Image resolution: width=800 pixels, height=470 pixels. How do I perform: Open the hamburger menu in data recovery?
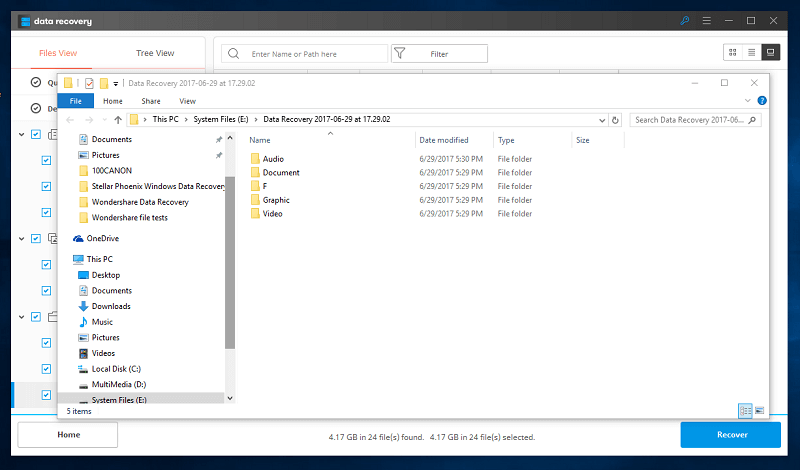[x=707, y=21]
